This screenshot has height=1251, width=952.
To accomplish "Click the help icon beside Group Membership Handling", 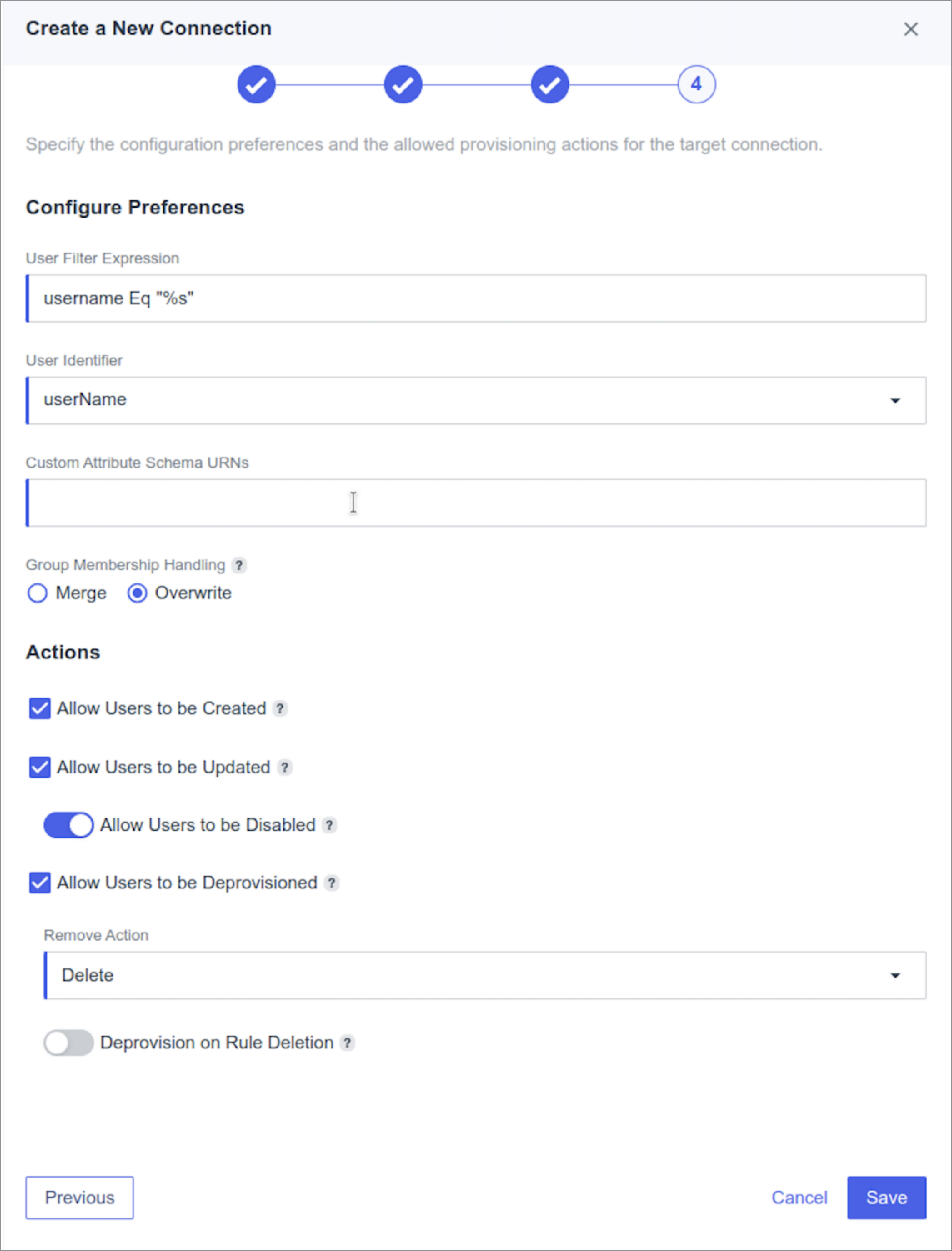I will 239,565.
